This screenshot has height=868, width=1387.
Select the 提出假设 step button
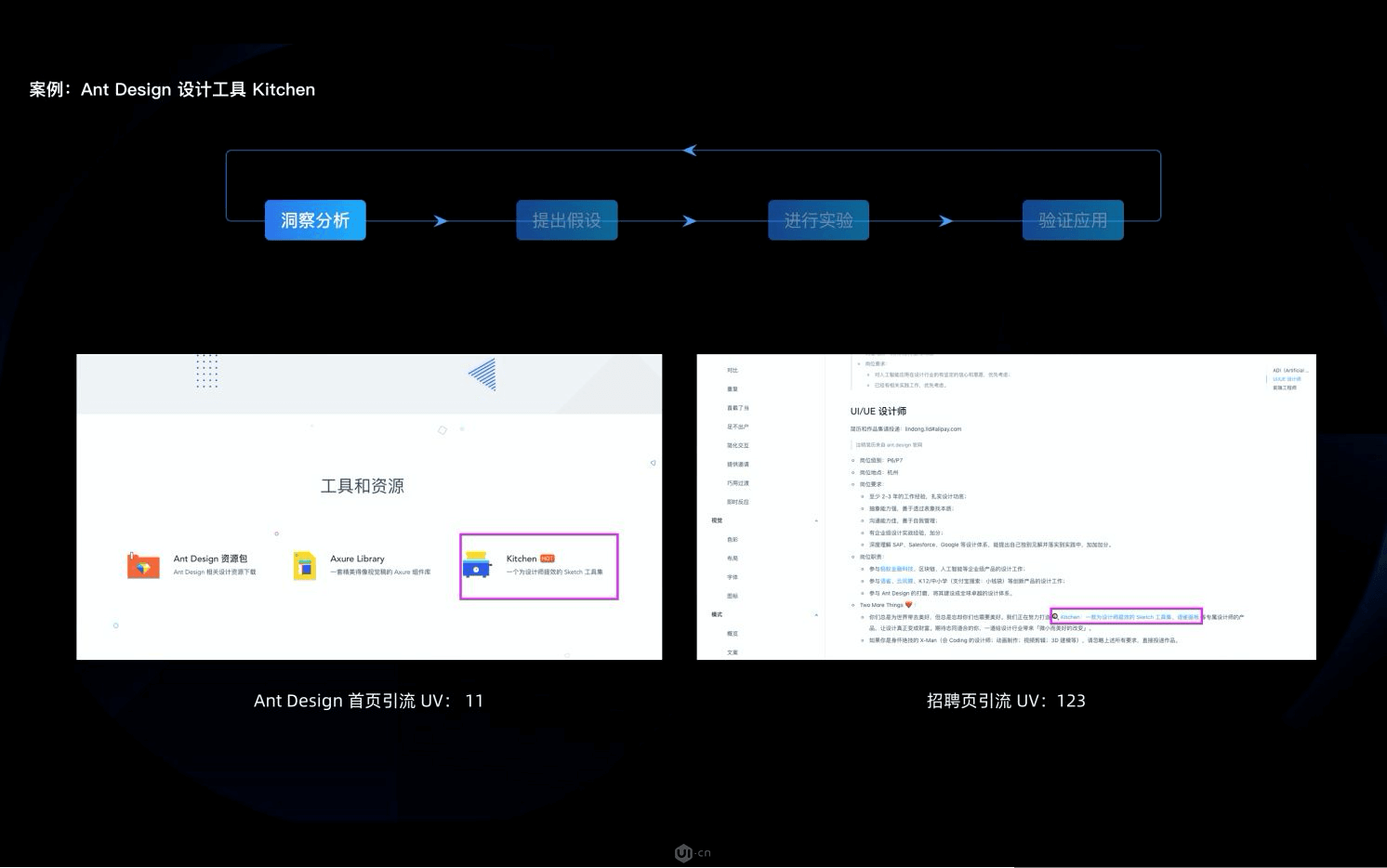(x=567, y=220)
